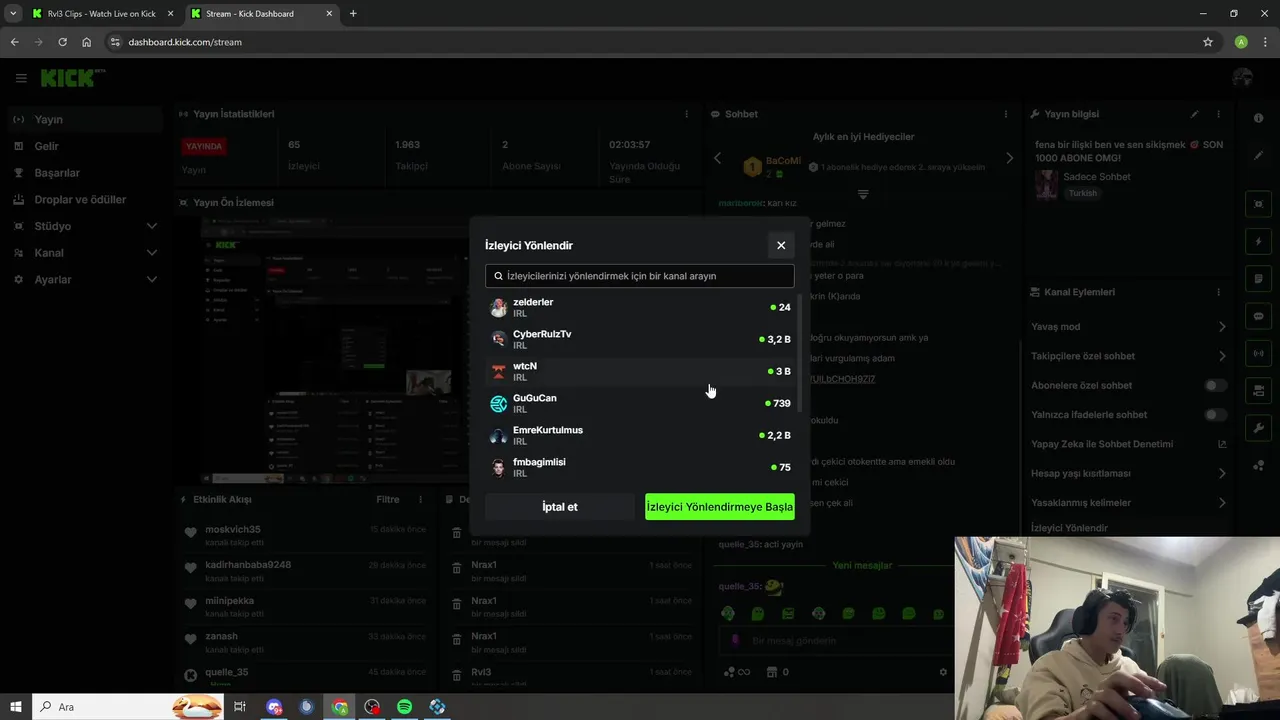The width and height of the screenshot is (1280, 720).
Task: Open the chat bubble icon in right rail
Action: (1258, 316)
